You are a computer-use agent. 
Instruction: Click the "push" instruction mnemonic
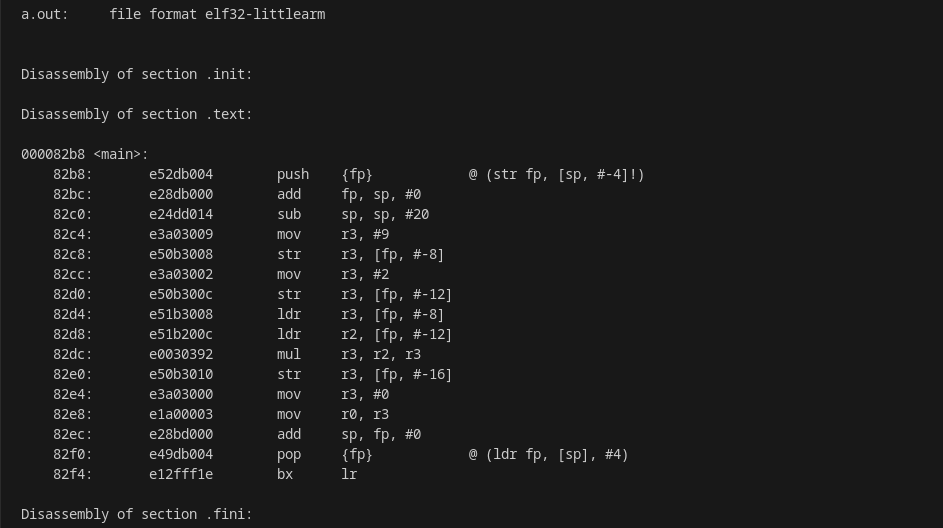293,174
